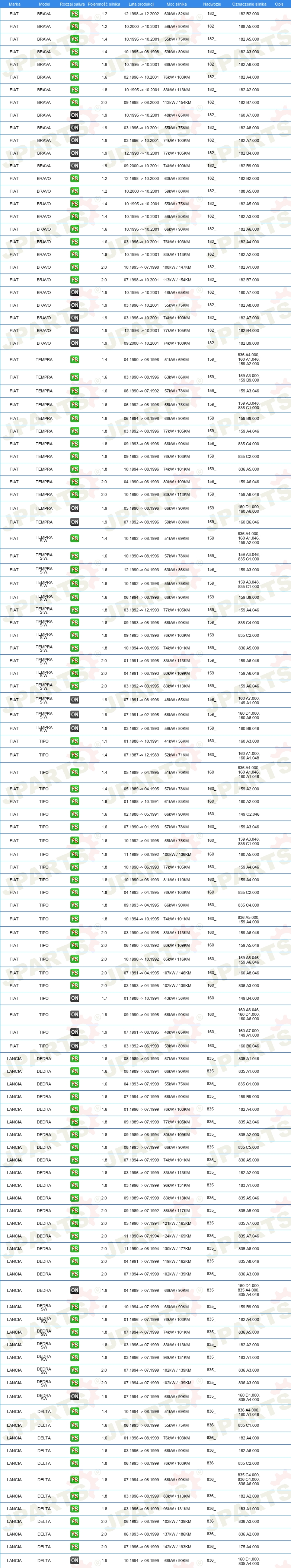The height and width of the screenshot is (1568, 291).
Task: Click power value 61kW / 83KM
Action: click(177, 802)
